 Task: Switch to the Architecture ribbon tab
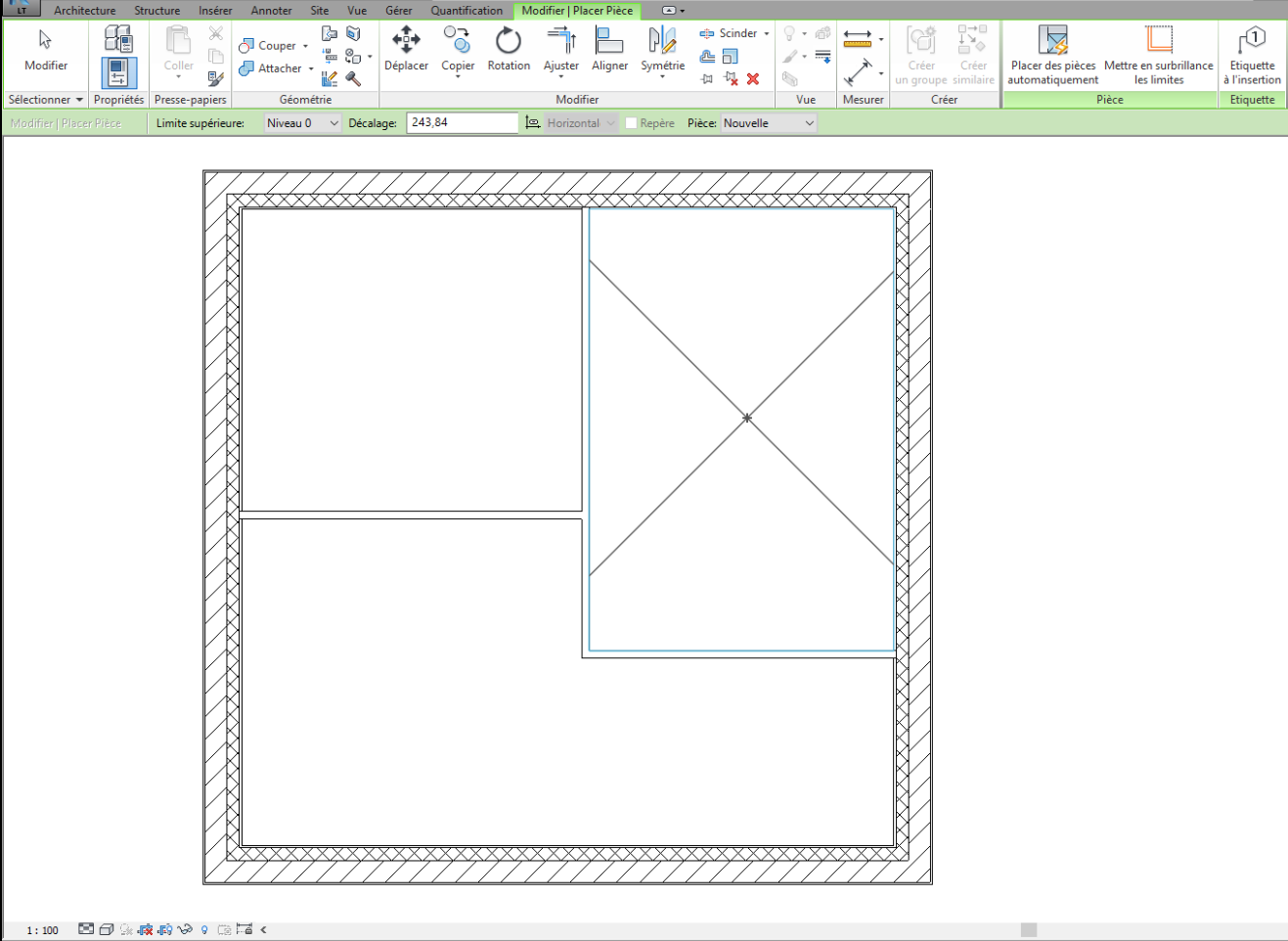(84, 11)
